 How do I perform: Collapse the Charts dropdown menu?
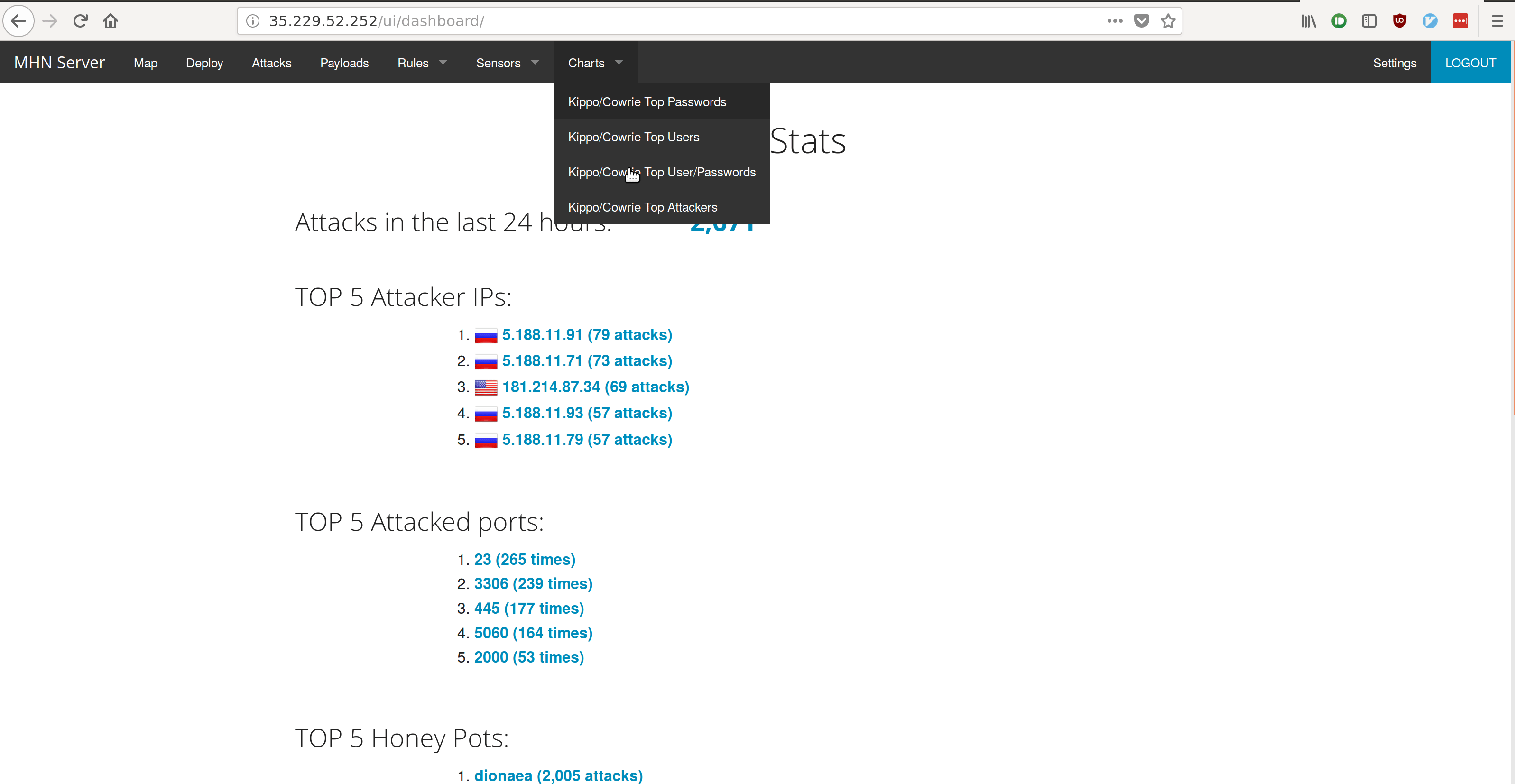point(595,63)
